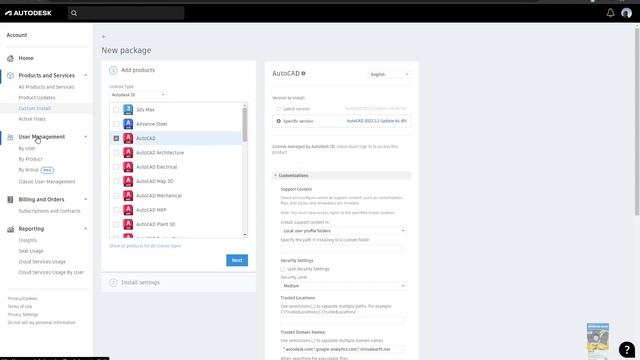
Task: Click the Trusted Domain Names input field
Action: point(342,349)
